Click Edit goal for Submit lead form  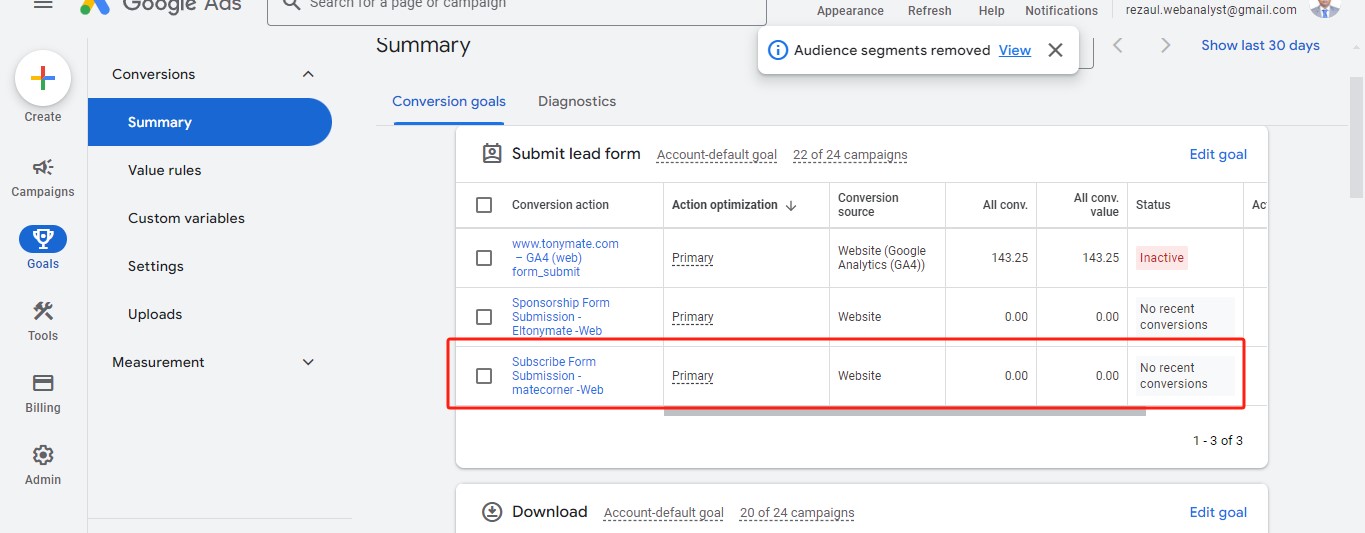point(1218,154)
